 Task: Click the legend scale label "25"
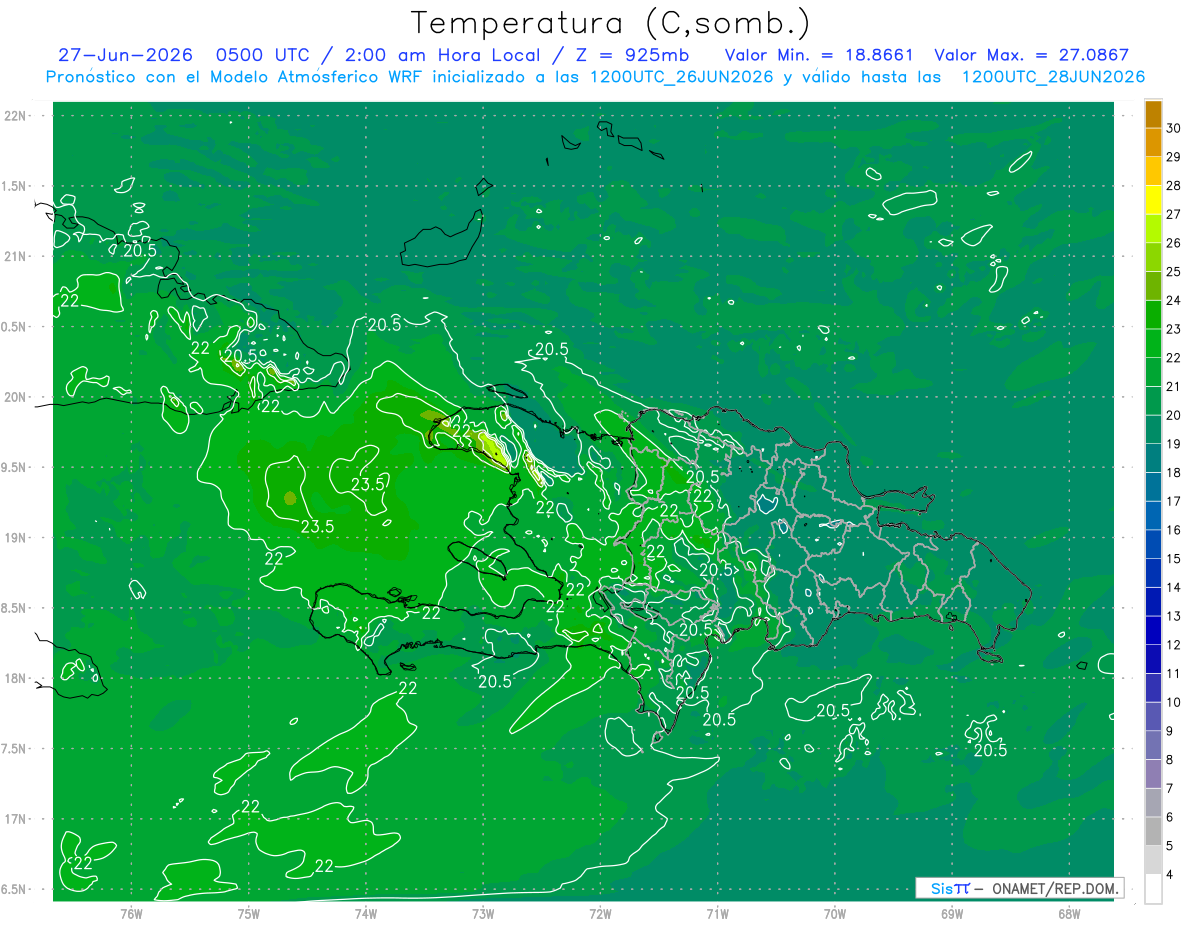click(x=1175, y=271)
